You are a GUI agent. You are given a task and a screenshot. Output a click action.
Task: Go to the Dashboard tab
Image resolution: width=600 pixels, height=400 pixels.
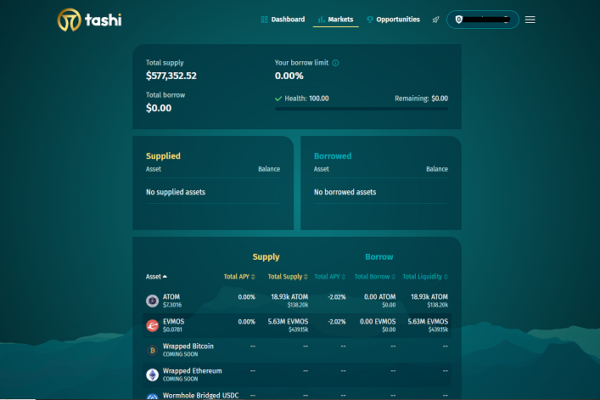(282, 19)
